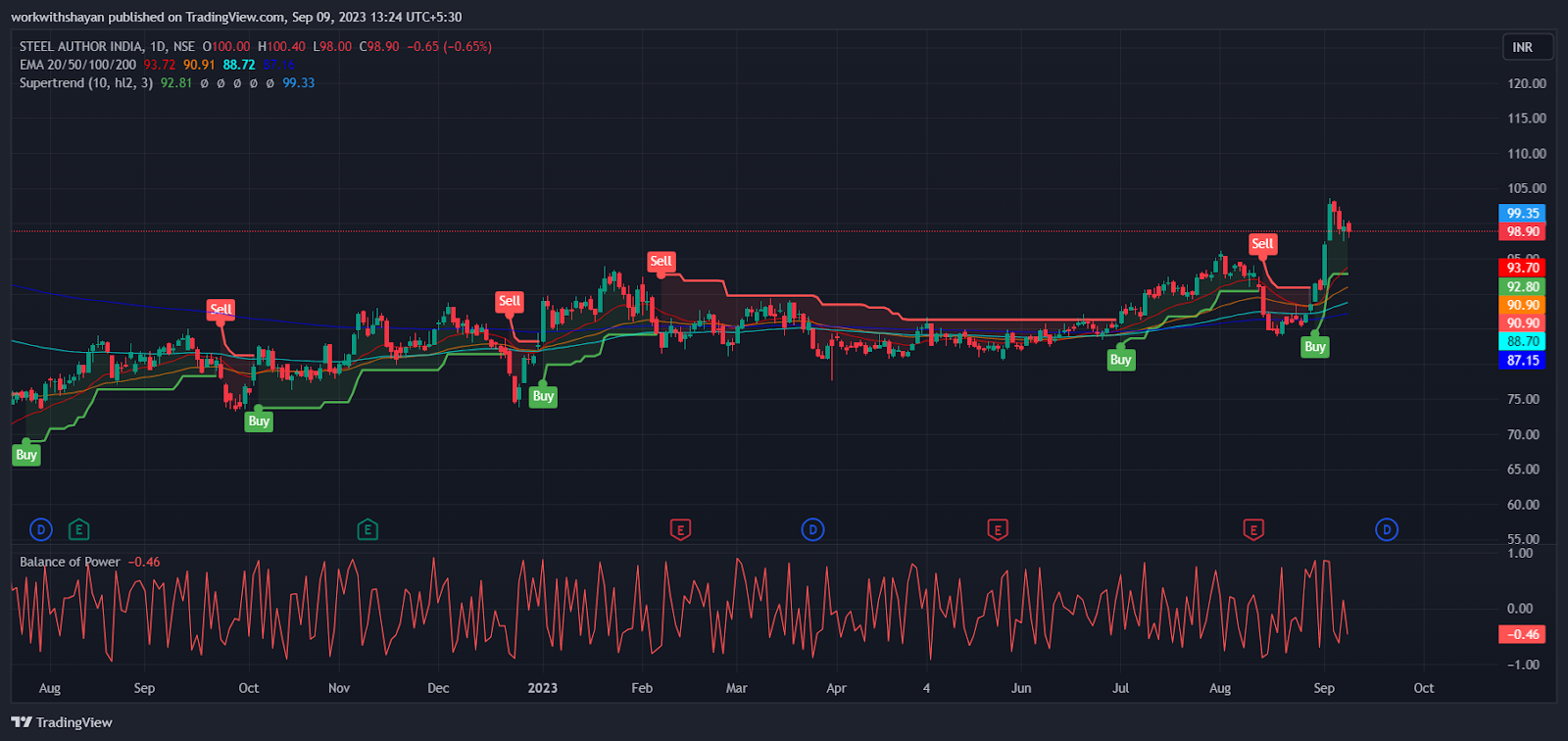
Task: Click the EMA 20/50/100/200 indicator legend
Action: click(77, 65)
